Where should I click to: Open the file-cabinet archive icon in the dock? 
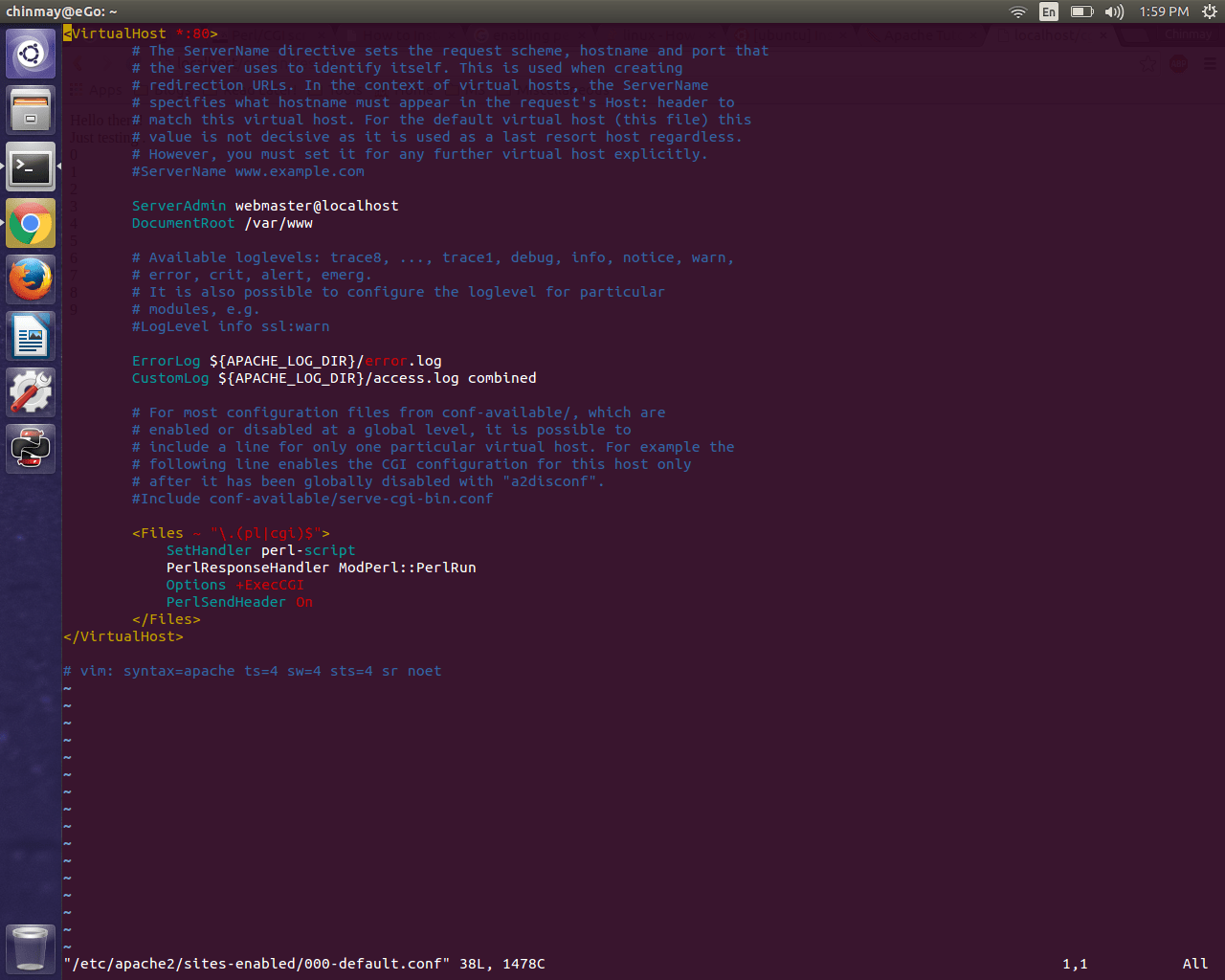coord(31,108)
